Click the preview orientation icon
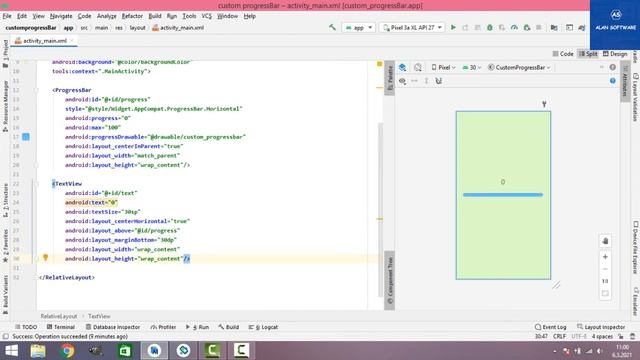The width and height of the screenshot is (640, 360). [x=418, y=67]
